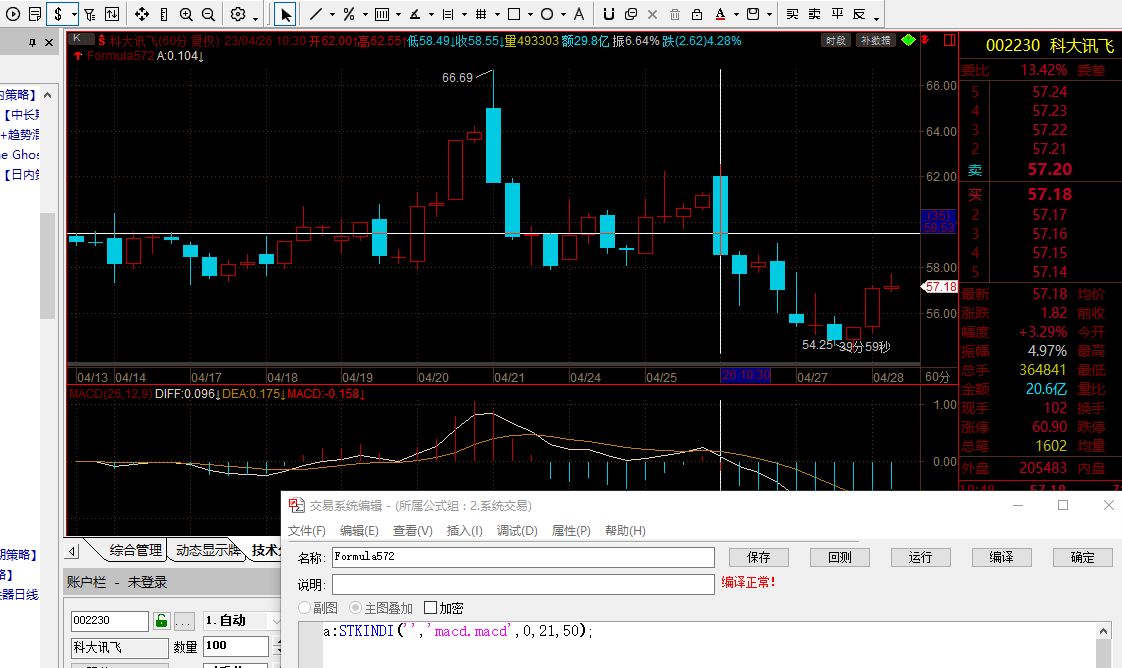1122x668 pixels.
Task: Select the arrow pointer cursor tool
Action: (286, 14)
